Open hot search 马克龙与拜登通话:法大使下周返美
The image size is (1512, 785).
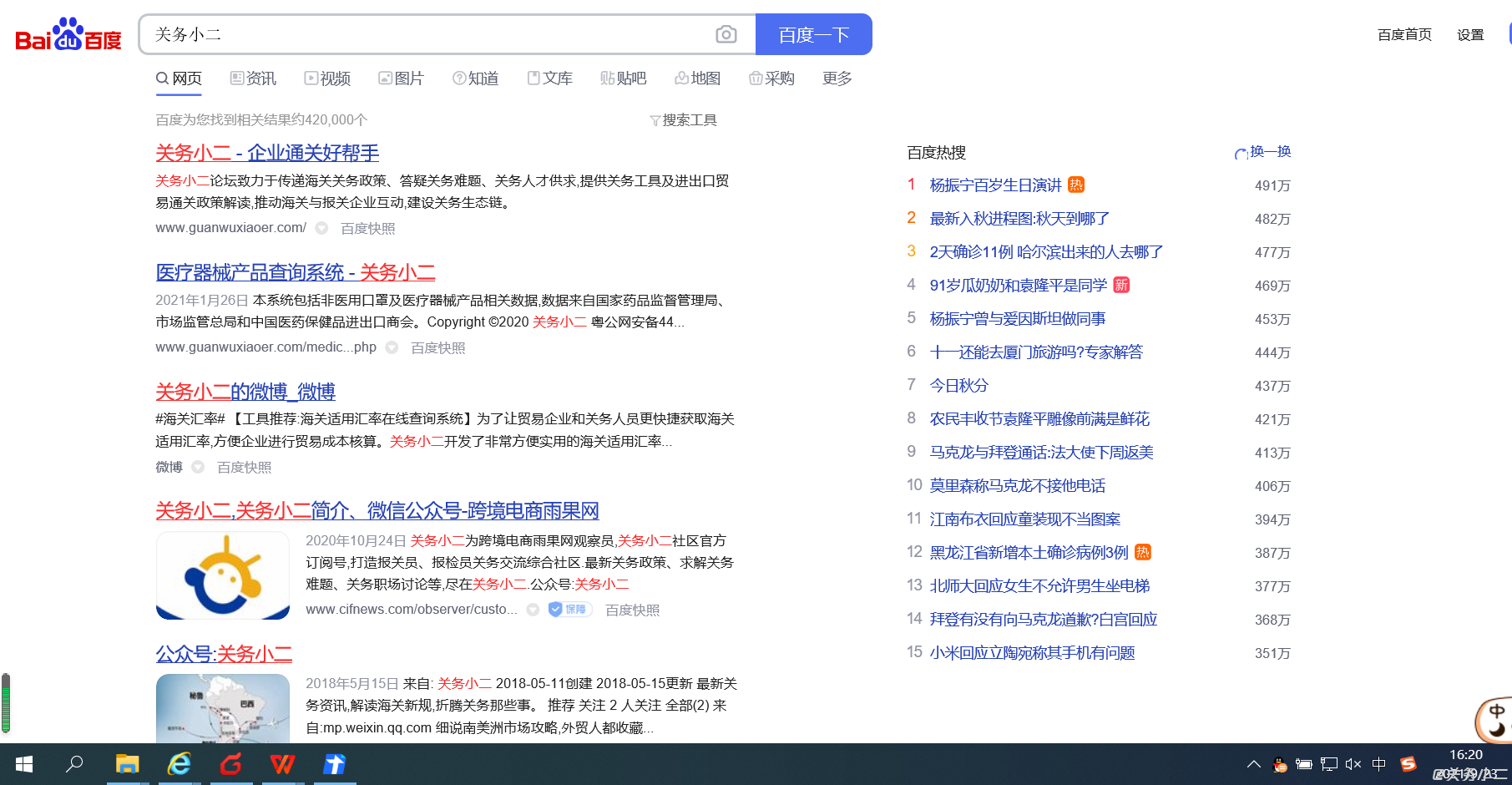1042,453
